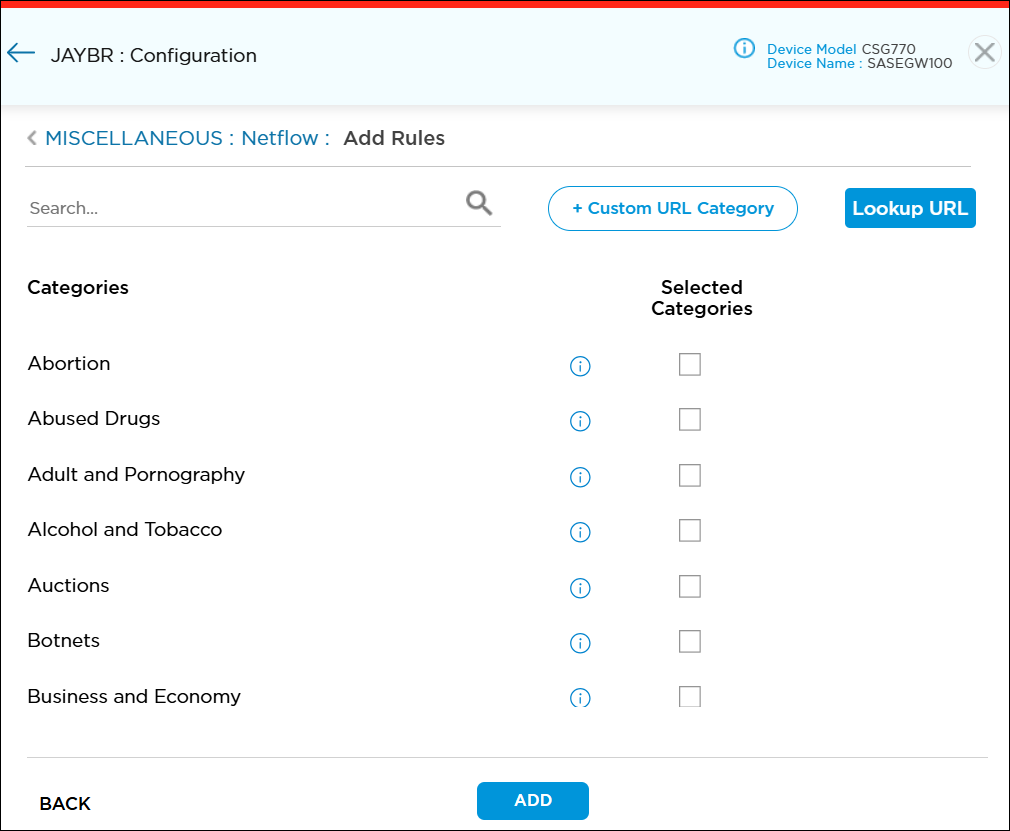
Task: Collapse using the breadcrumb back chevron
Action: [x=31, y=138]
